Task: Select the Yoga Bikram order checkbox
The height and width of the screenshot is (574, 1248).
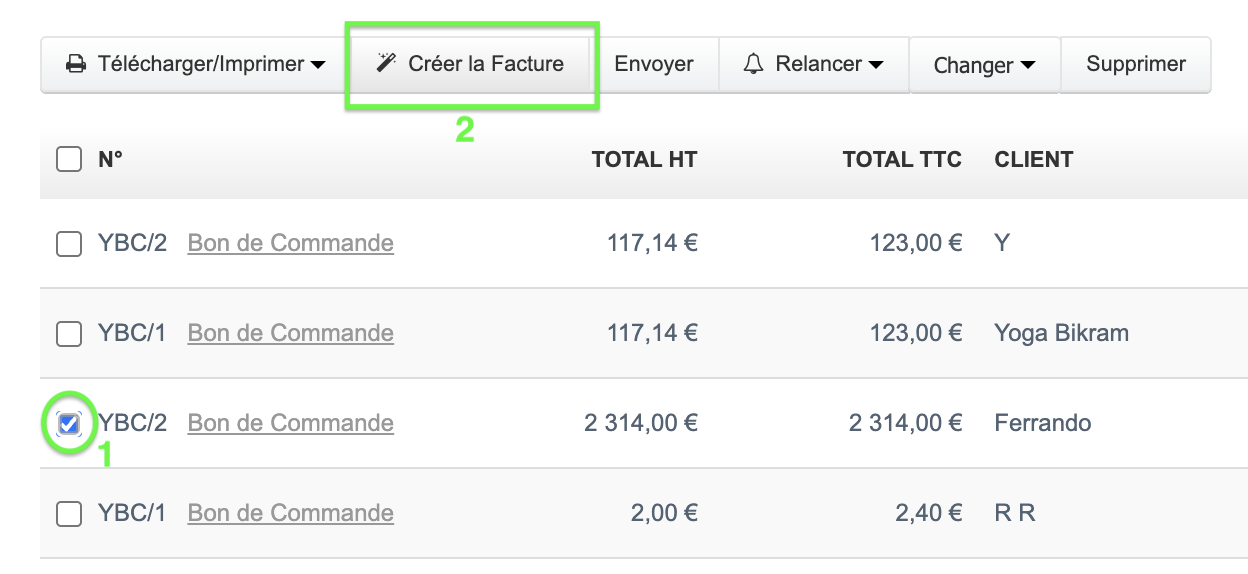Action: (69, 333)
